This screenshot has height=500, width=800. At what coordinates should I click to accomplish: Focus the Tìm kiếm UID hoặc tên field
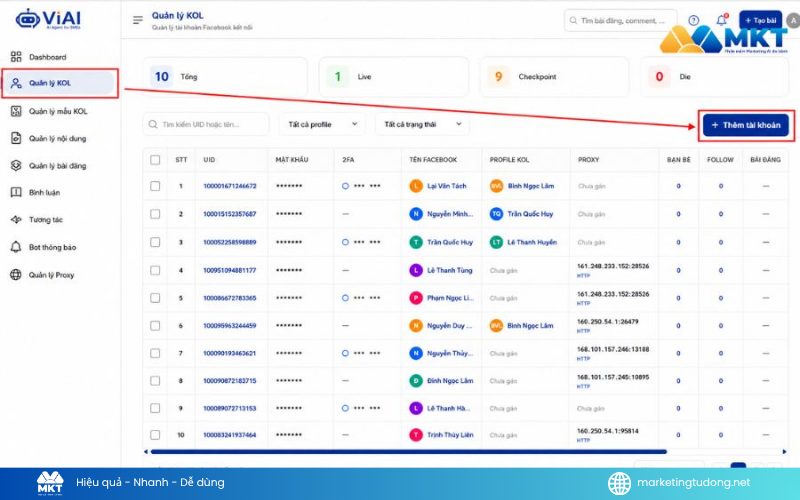pos(206,124)
